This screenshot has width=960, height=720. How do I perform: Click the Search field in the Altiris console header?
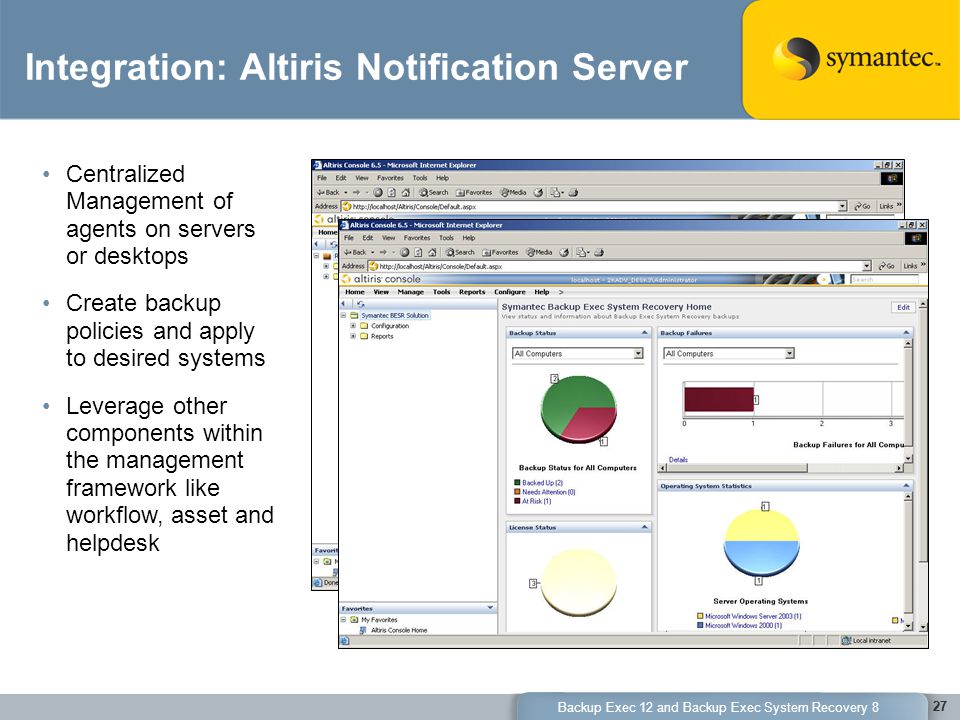click(884, 280)
